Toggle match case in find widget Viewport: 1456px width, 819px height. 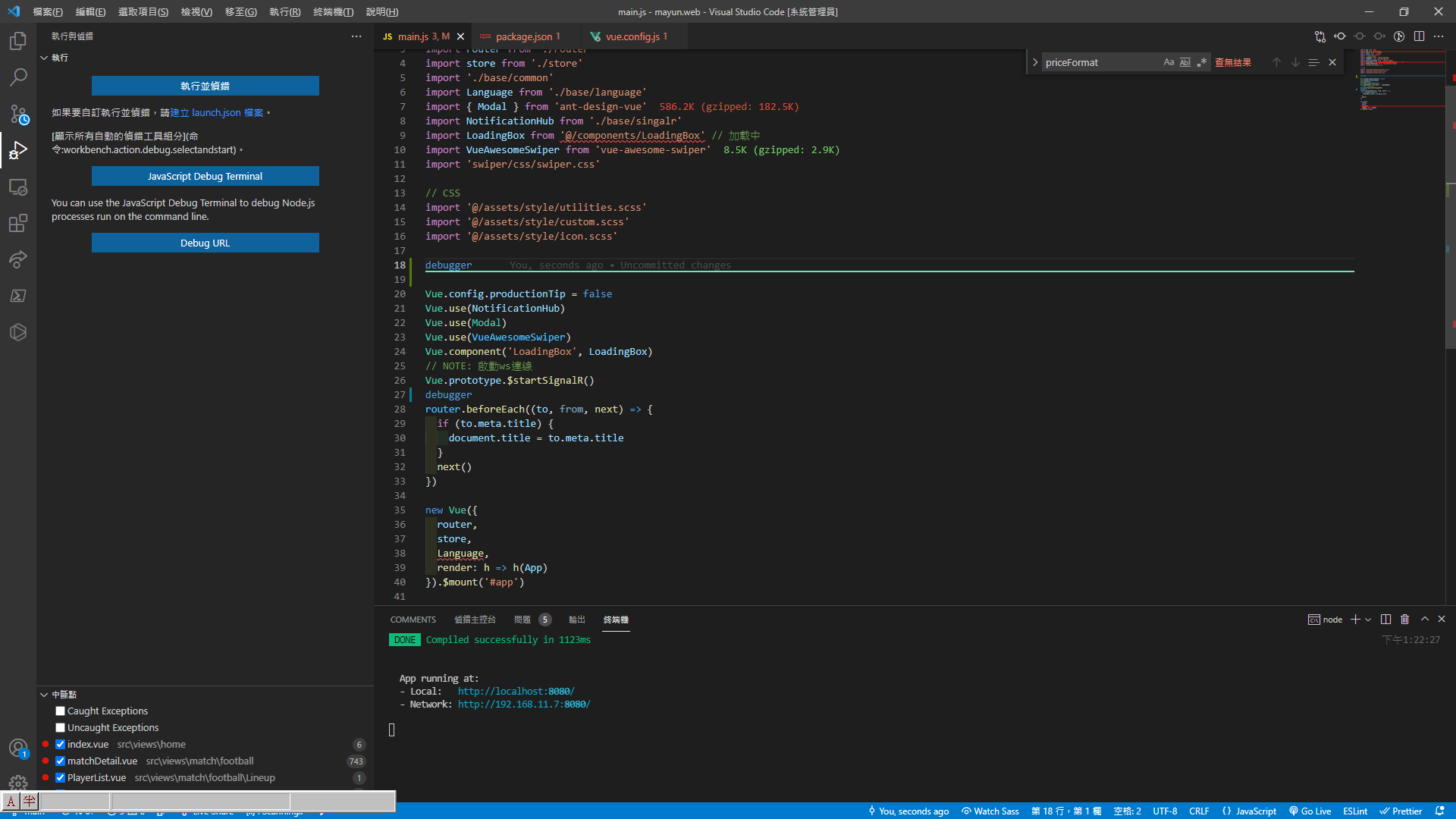1169,62
